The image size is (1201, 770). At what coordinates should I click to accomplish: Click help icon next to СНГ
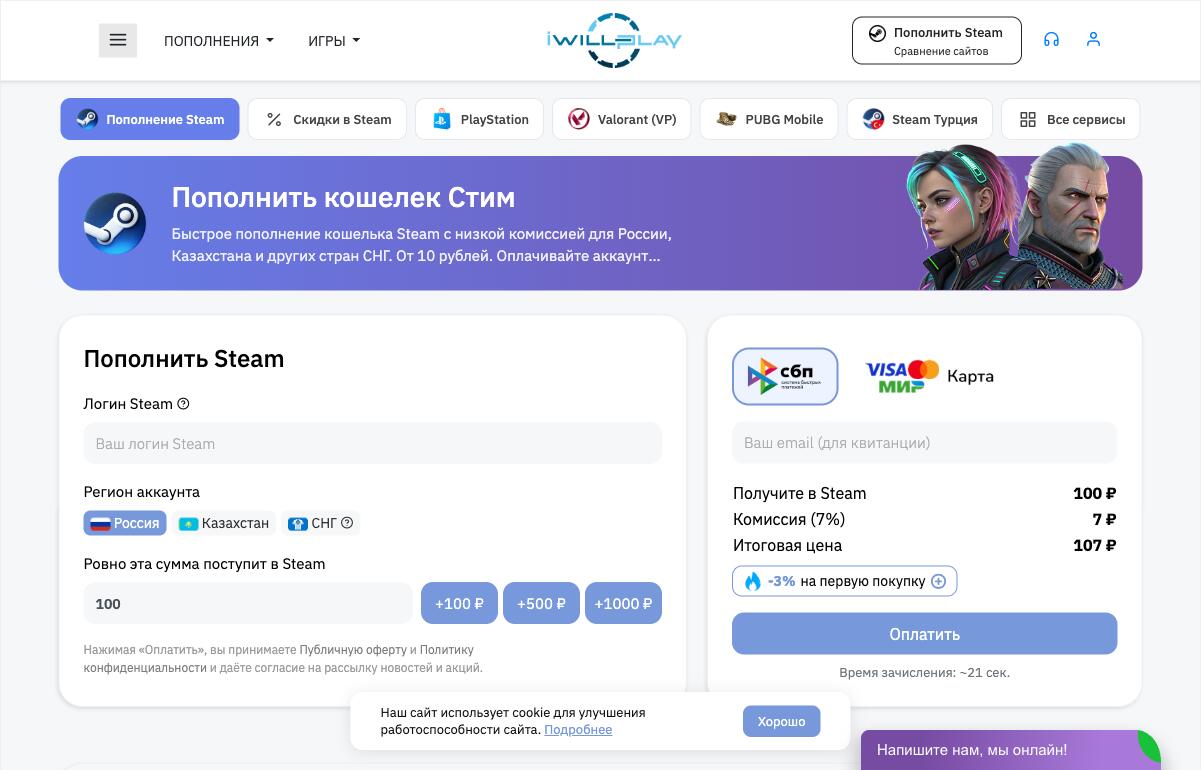(347, 523)
